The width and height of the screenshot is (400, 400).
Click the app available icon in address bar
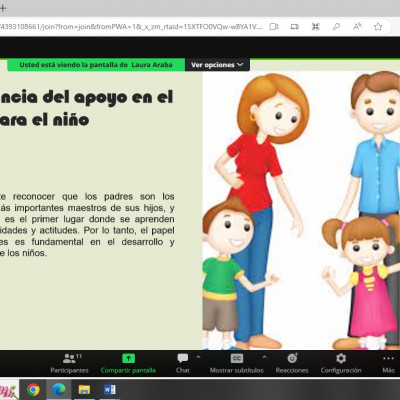pyautogui.click(x=316, y=27)
